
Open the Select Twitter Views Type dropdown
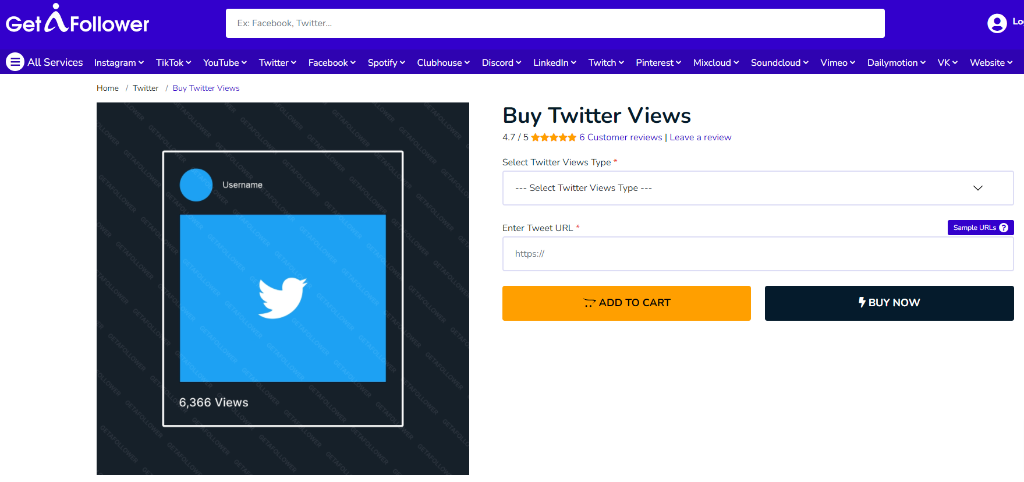(758, 188)
